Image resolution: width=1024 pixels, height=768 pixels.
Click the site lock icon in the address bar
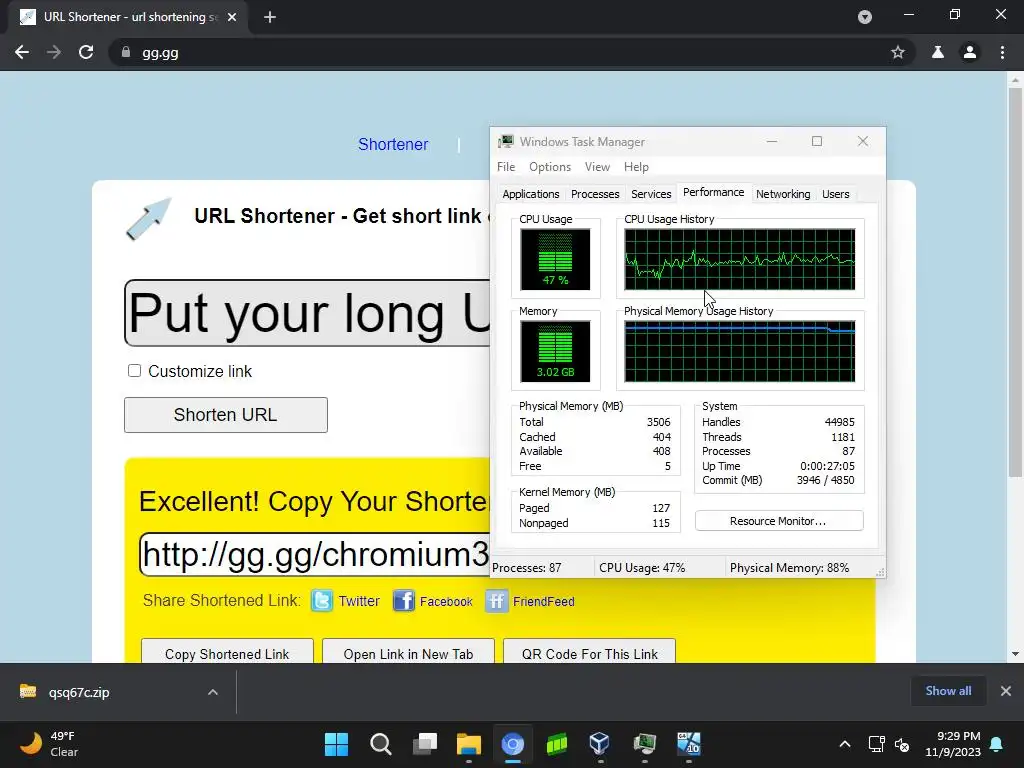coord(126,52)
